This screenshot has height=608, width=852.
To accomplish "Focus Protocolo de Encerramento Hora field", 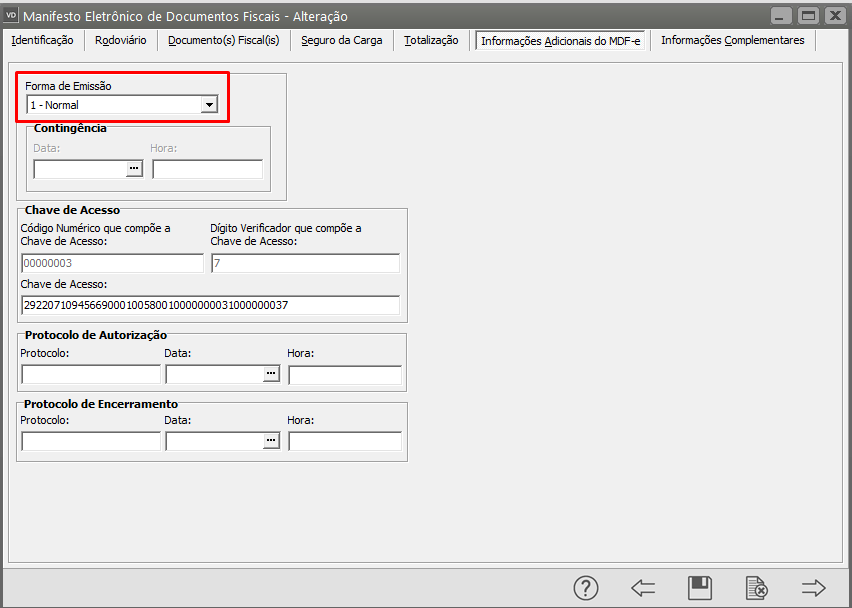I will tap(345, 441).
